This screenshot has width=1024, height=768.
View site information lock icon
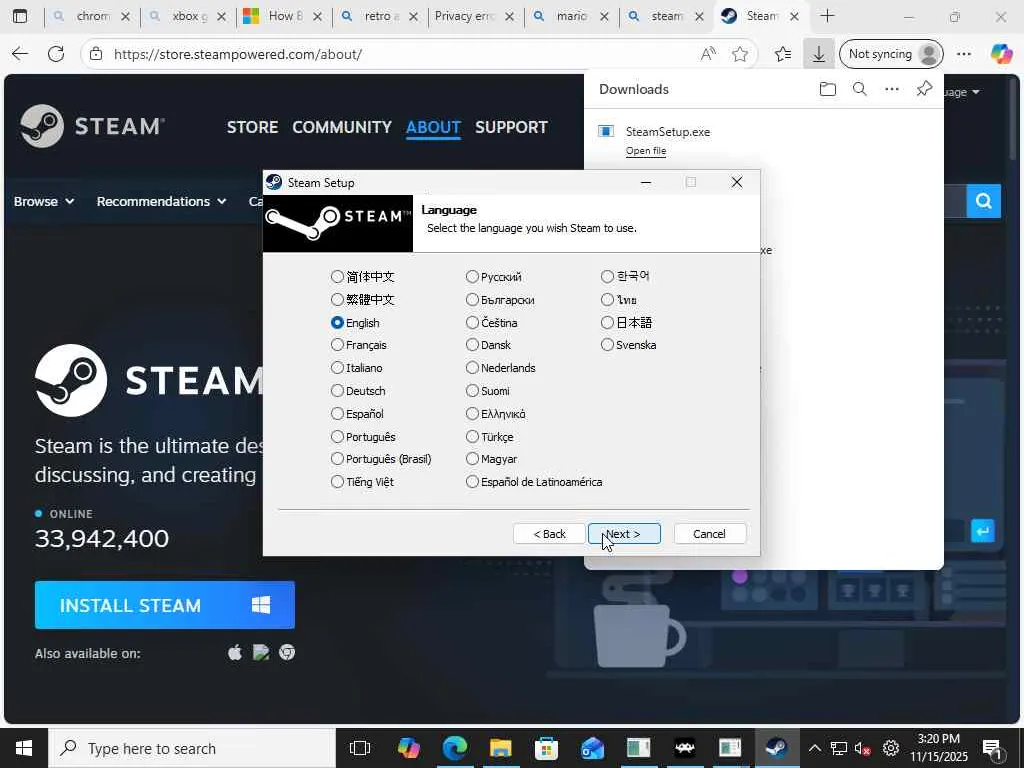[x=96, y=54]
